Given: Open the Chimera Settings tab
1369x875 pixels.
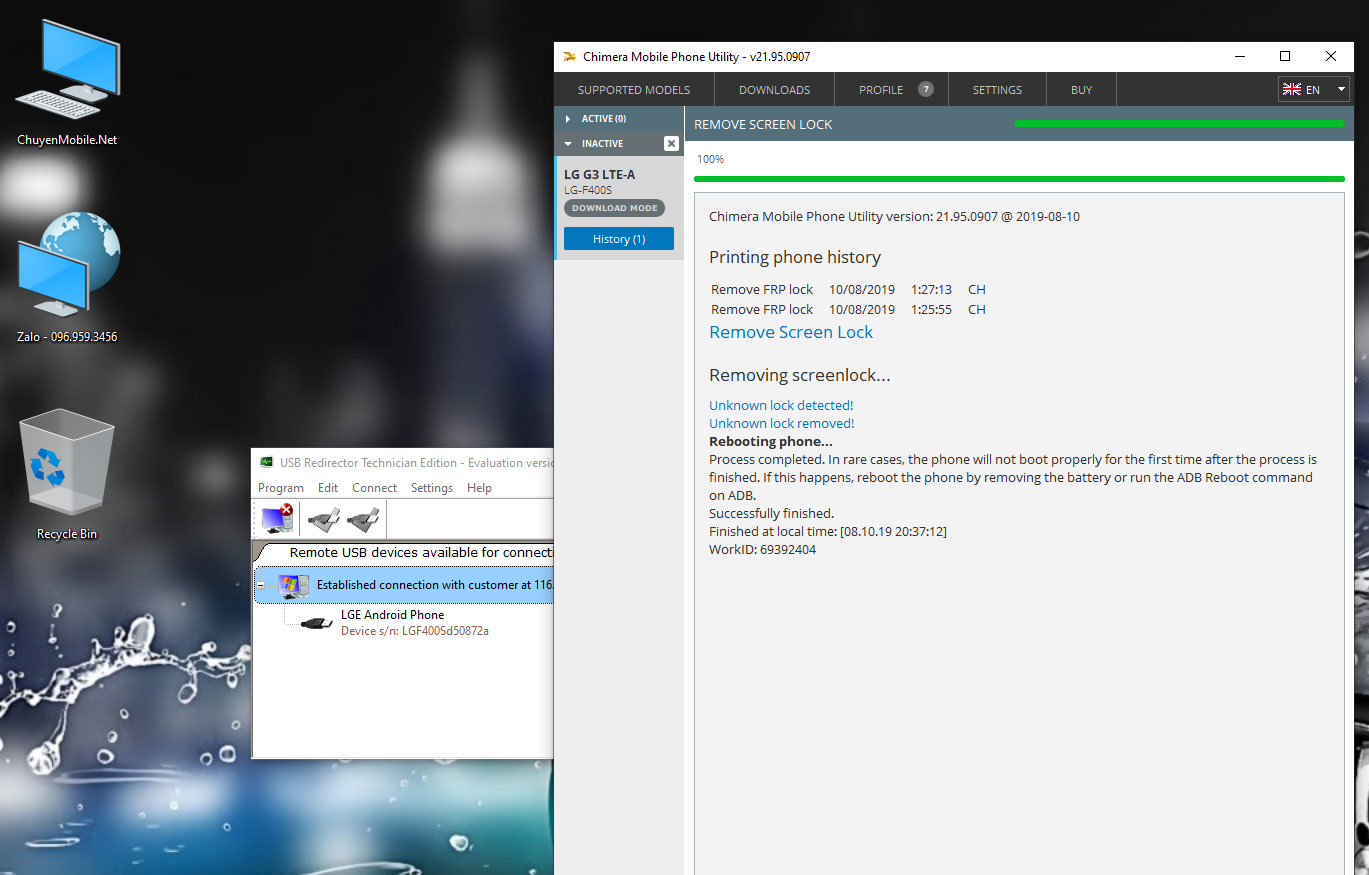Looking at the screenshot, I should click(997, 90).
